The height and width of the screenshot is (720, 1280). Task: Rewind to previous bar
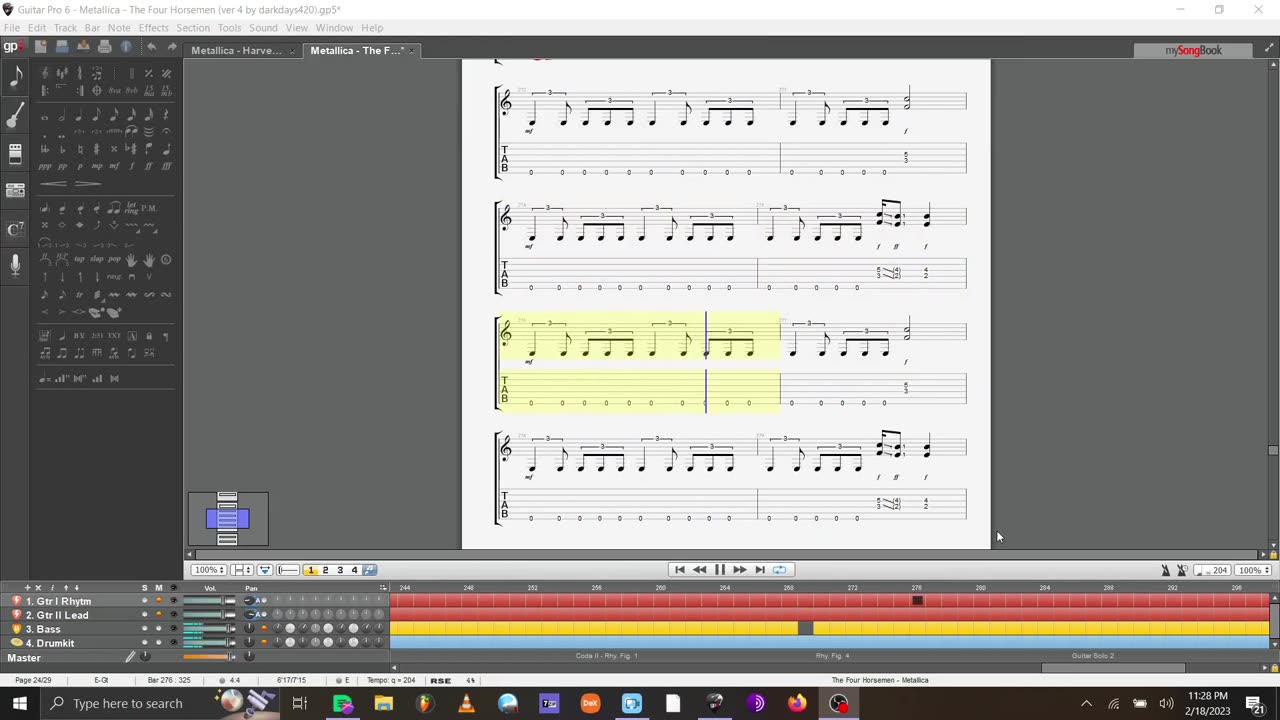coord(699,570)
